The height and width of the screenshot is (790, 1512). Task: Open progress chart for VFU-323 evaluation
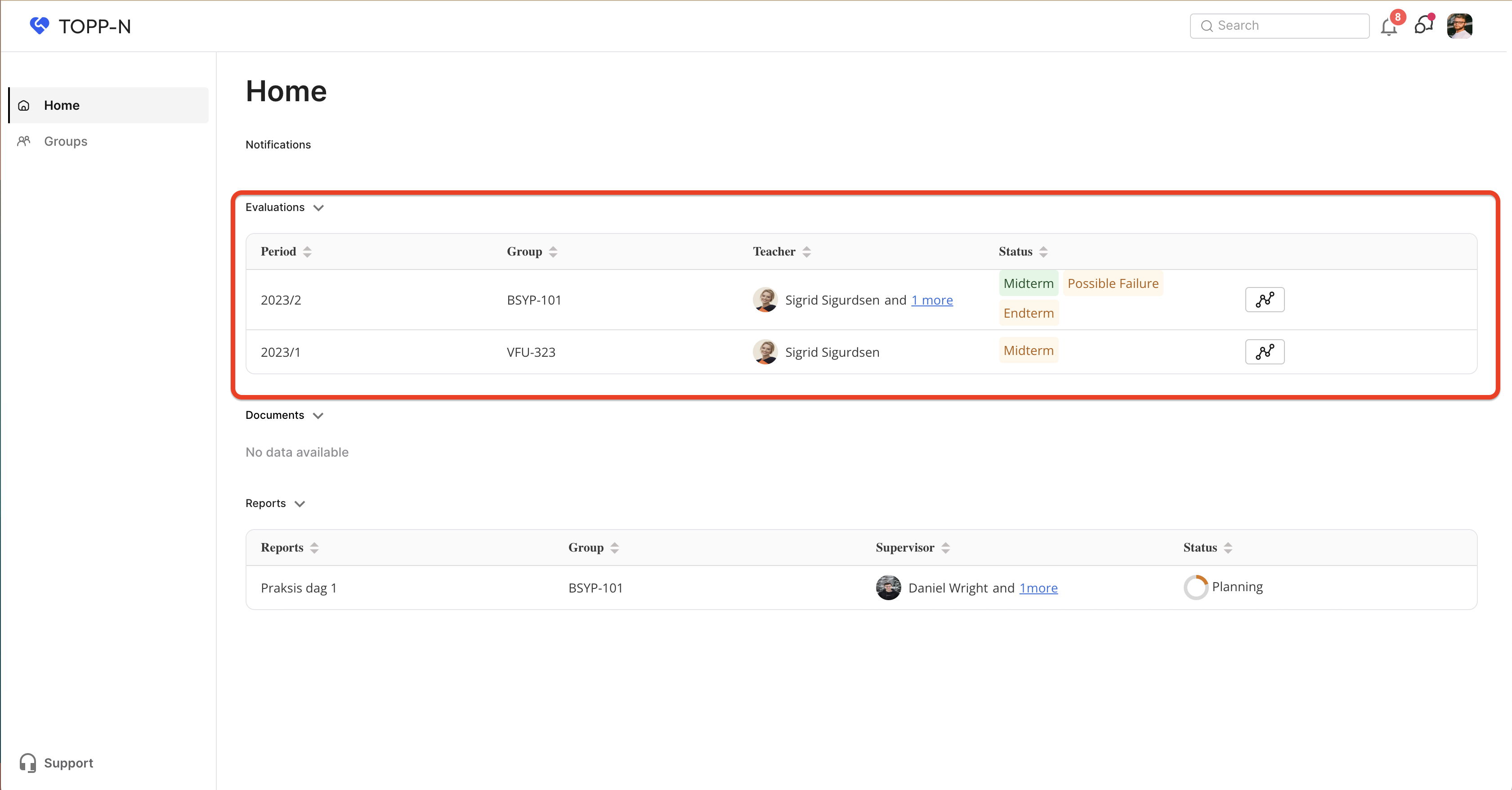coord(1264,352)
